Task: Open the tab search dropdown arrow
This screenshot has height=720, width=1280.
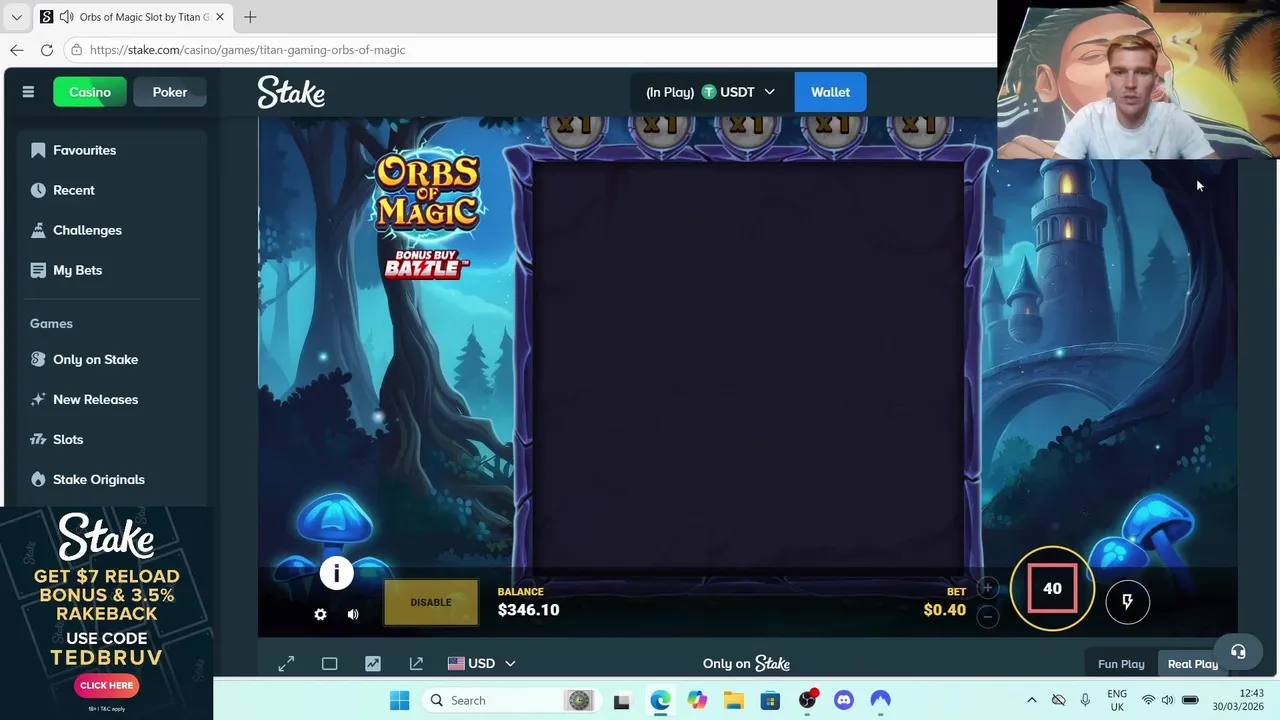Action: point(16,17)
